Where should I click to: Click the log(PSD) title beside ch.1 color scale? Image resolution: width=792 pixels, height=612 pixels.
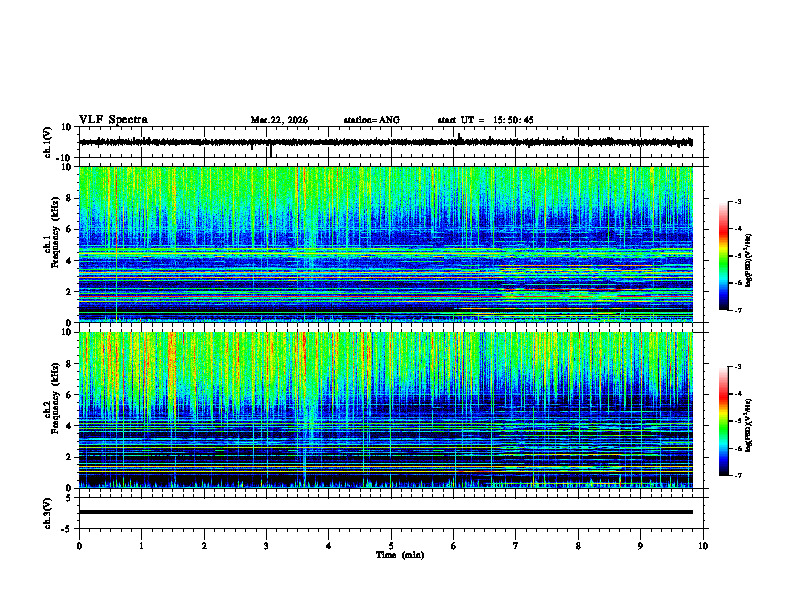click(749, 261)
